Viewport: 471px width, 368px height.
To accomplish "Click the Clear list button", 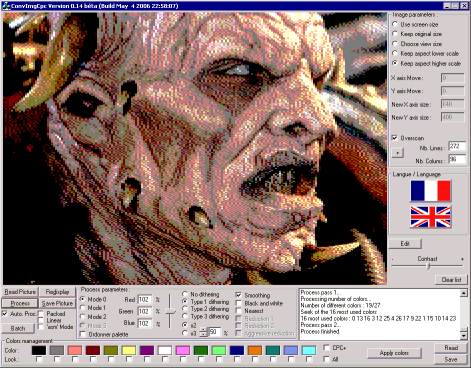I will tap(451, 280).
